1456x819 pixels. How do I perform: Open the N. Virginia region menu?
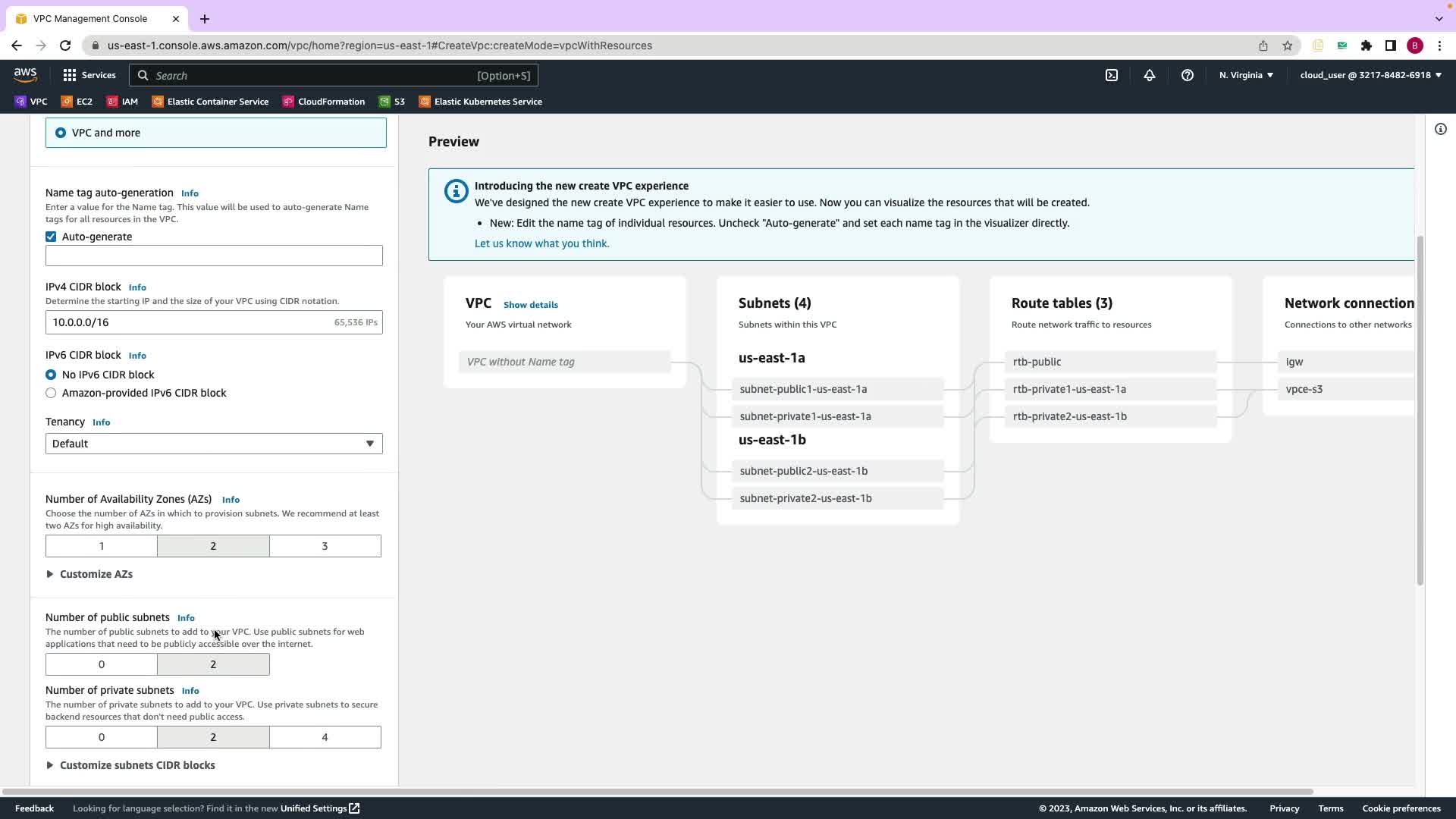(x=1246, y=75)
